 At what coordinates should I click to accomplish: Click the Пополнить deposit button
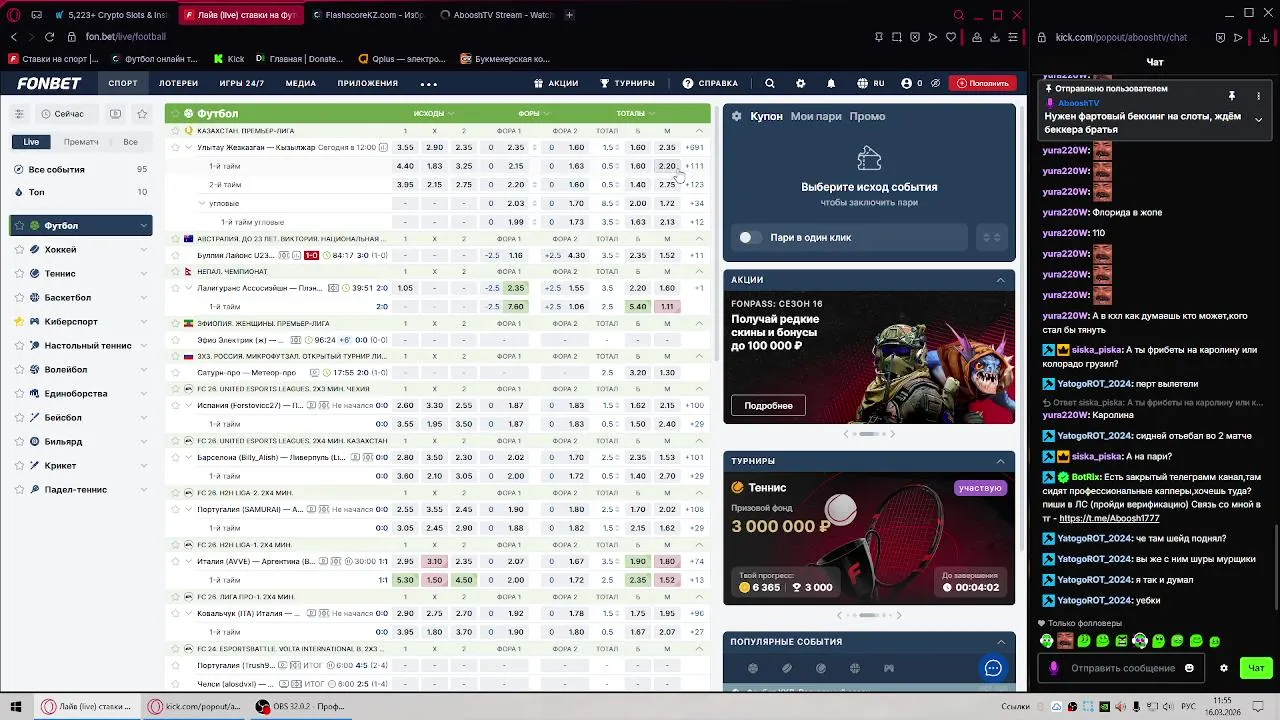982,83
